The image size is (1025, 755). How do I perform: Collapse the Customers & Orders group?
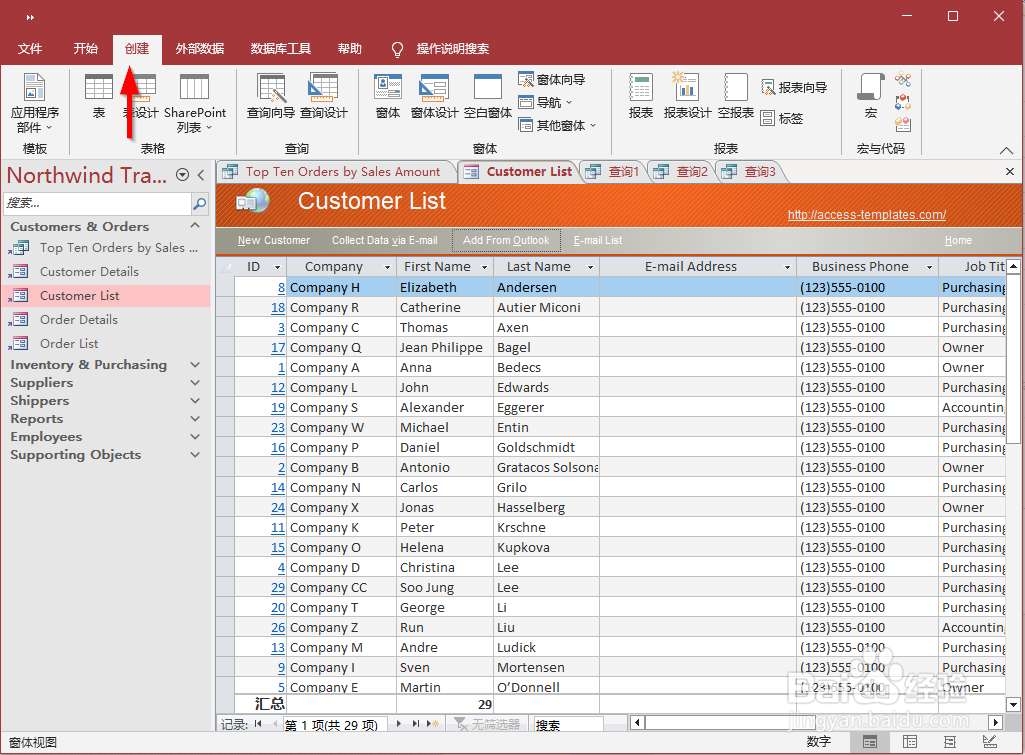pos(195,226)
